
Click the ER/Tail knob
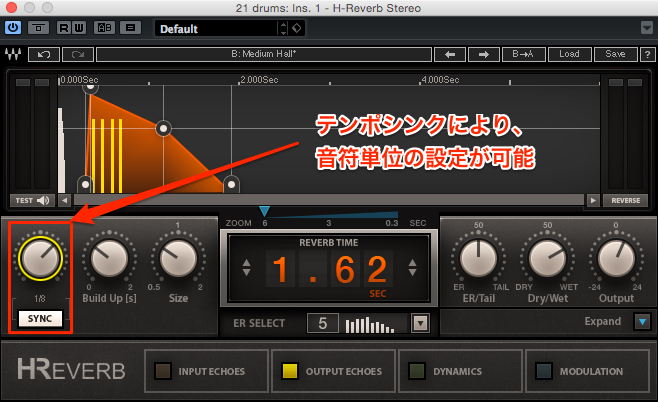[x=478, y=258]
